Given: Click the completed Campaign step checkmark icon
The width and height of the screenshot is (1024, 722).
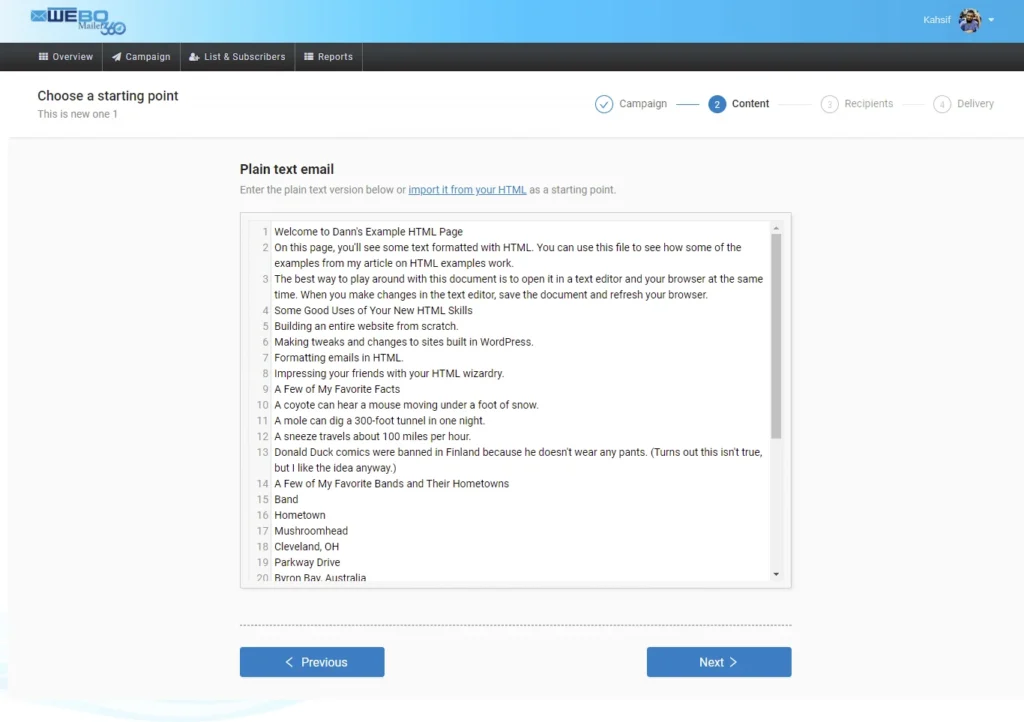Looking at the screenshot, I should click(x=604, y=104).
